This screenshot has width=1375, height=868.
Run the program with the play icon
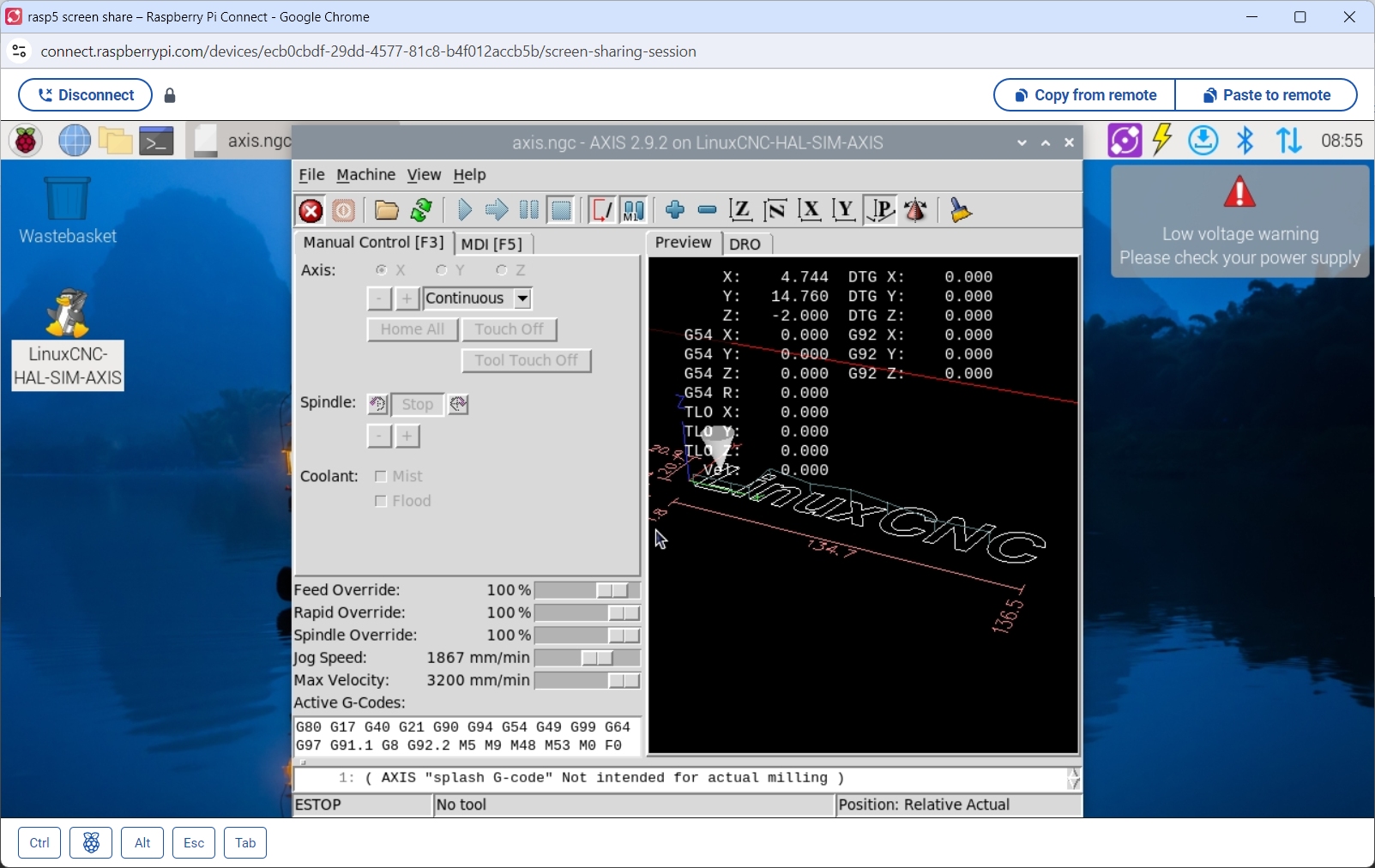point(465,210)
